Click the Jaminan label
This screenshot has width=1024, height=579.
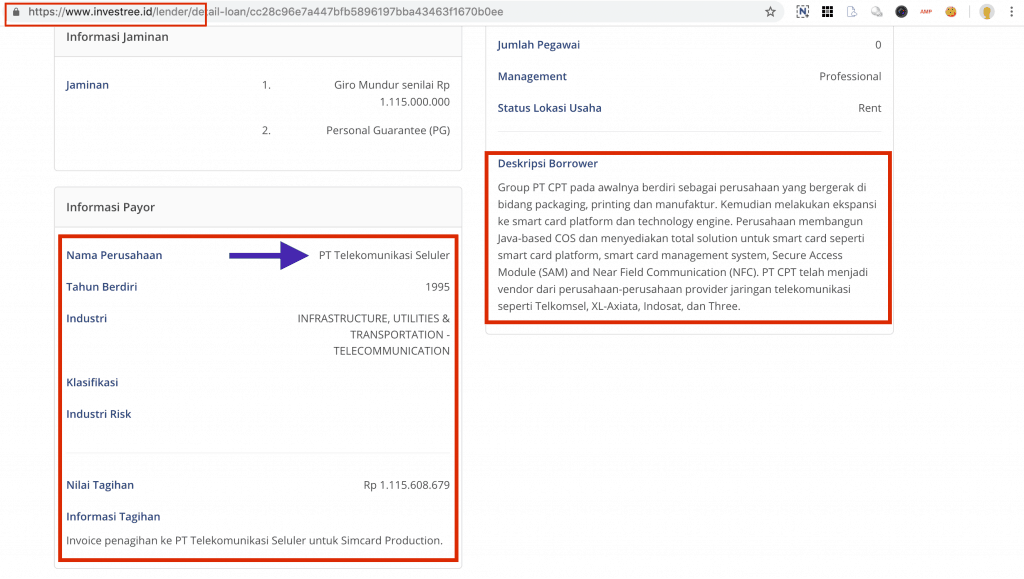[x=87, y=85]
